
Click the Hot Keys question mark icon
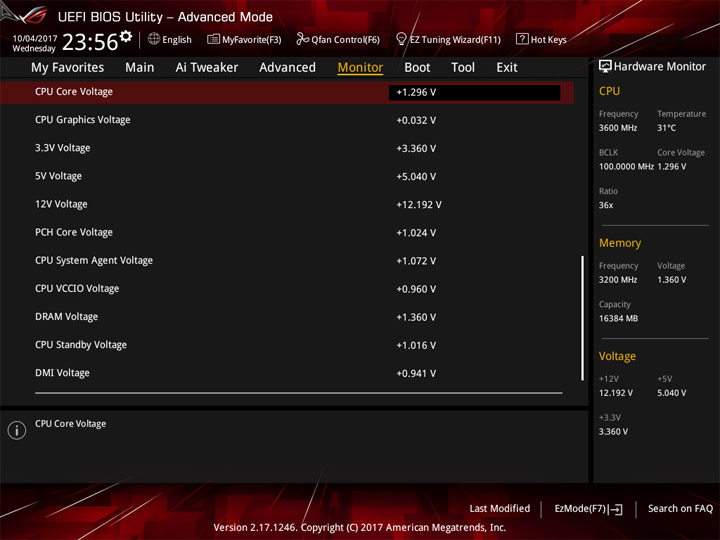click(x=522, y=39)
